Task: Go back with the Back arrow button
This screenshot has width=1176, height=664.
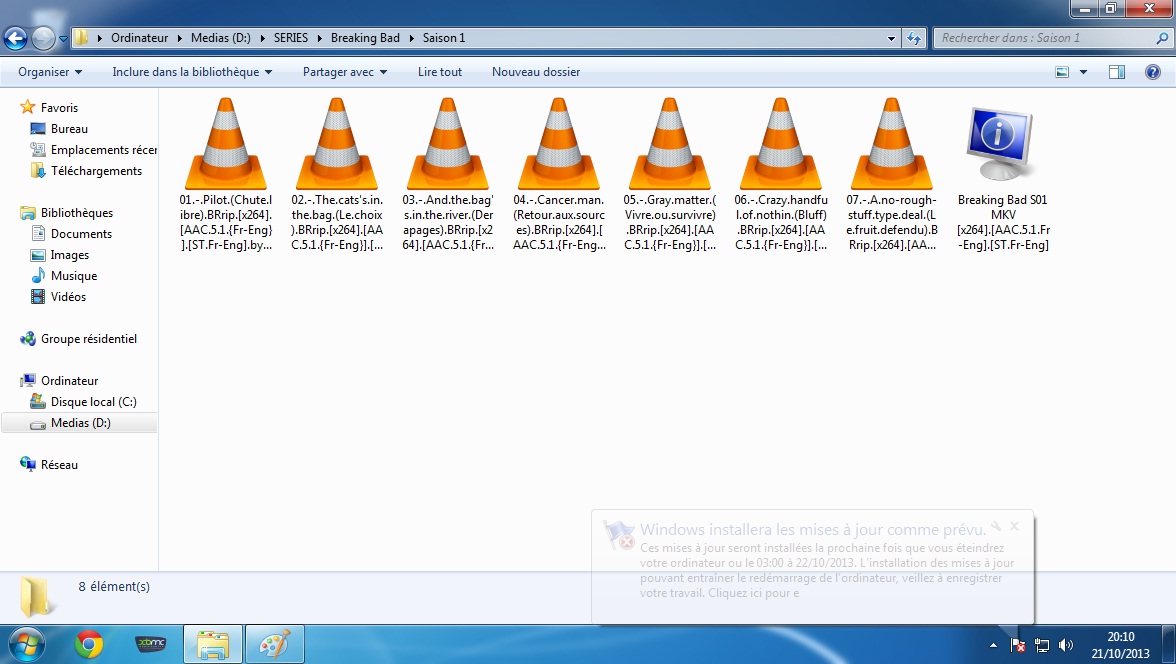Action: (15, 38)
